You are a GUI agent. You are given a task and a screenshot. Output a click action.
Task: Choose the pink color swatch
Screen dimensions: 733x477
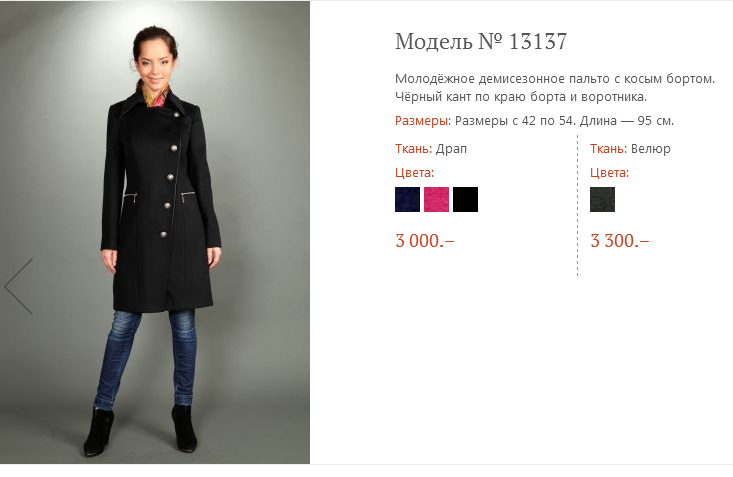tap(436, 199)
